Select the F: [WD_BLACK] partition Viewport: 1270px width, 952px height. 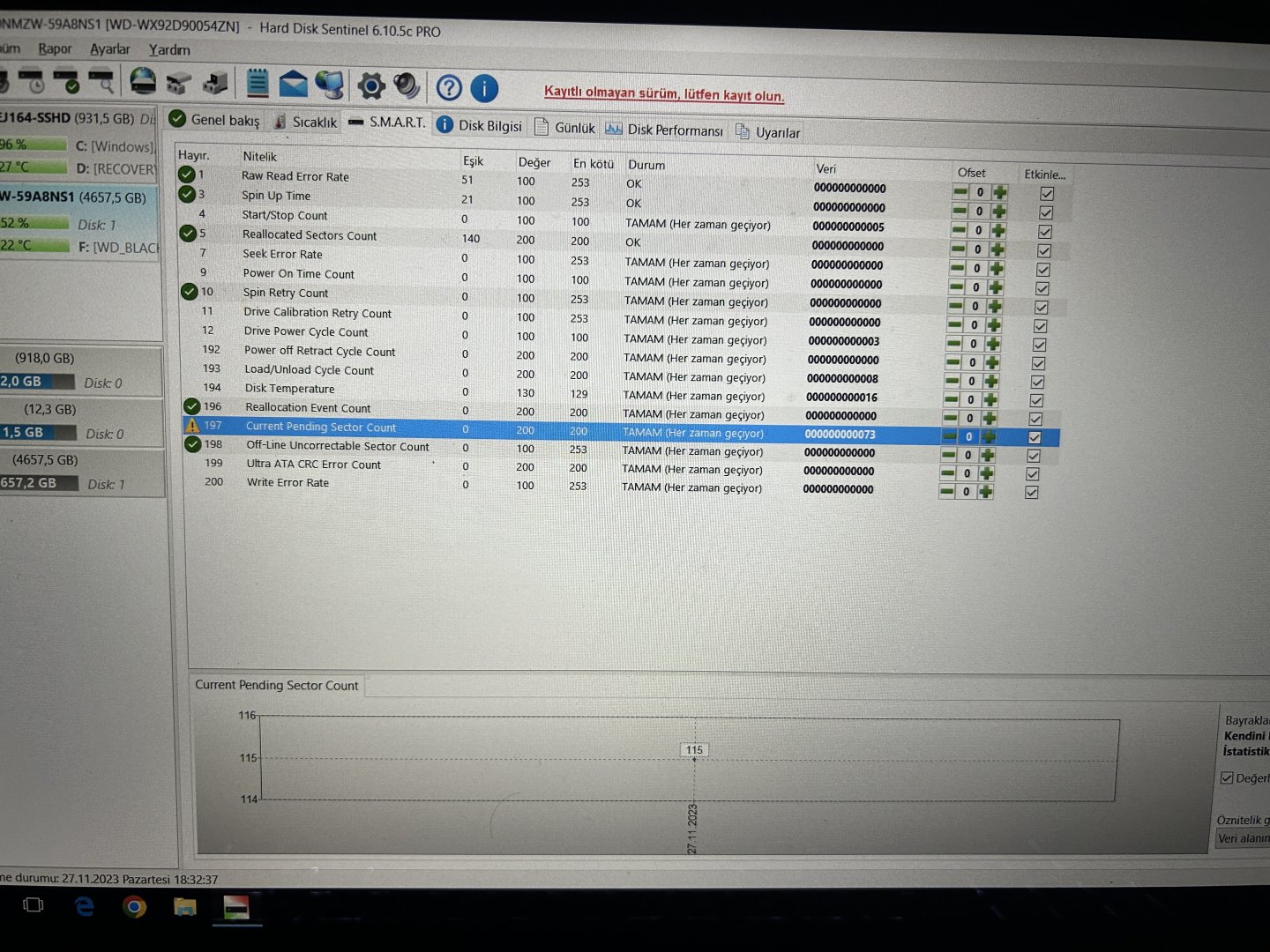[117, 248]
